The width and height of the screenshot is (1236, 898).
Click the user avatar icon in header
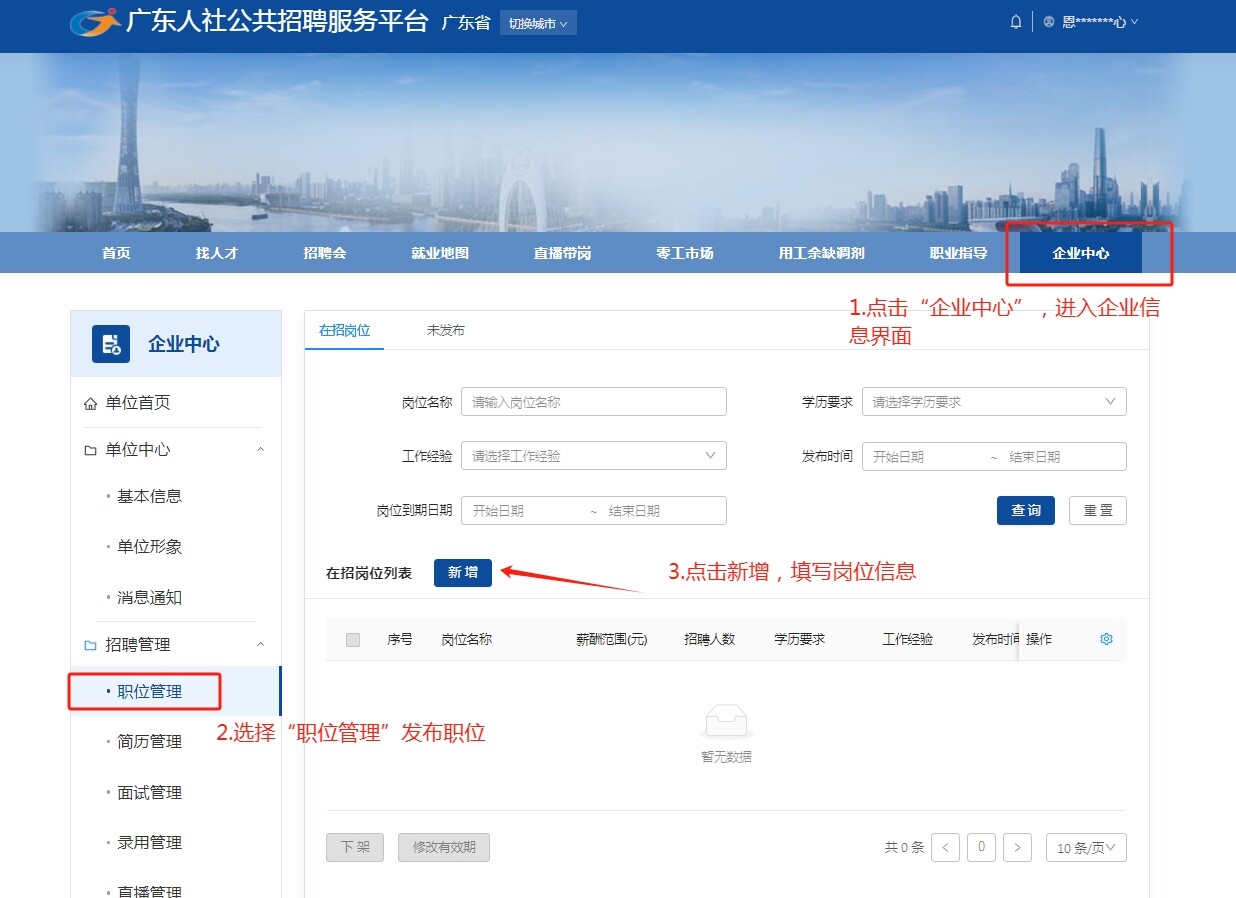1049,22
